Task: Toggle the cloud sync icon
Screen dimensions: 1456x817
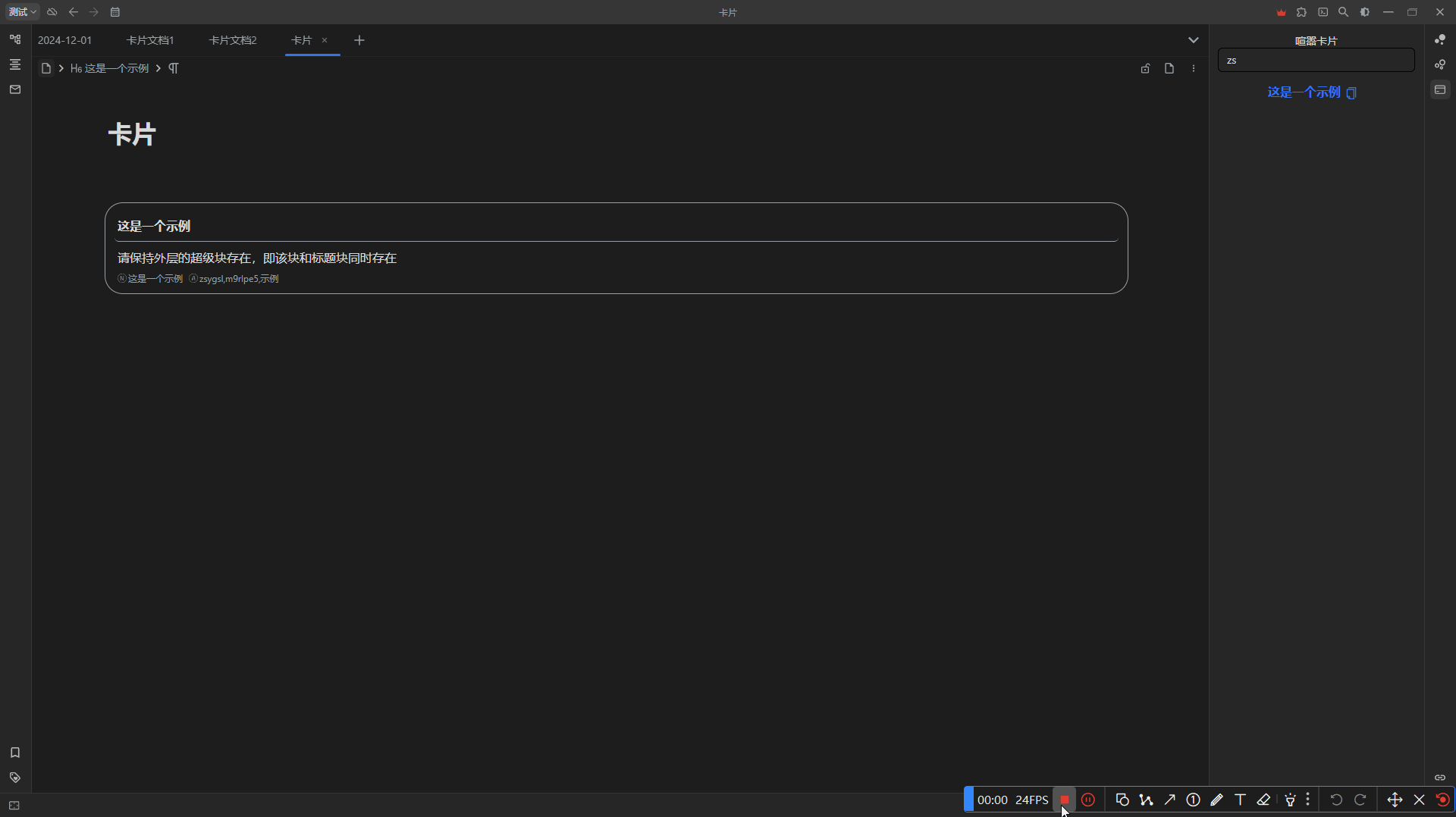Action: (x=52, y=12)
